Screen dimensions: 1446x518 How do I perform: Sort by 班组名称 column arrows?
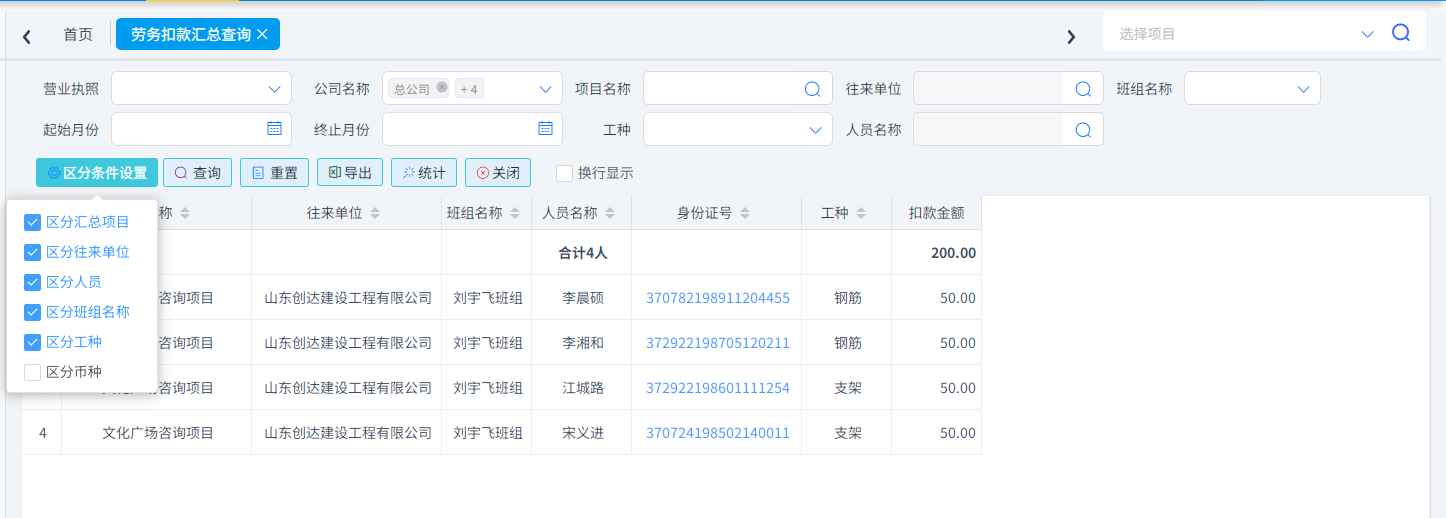[x=515, y=213]
